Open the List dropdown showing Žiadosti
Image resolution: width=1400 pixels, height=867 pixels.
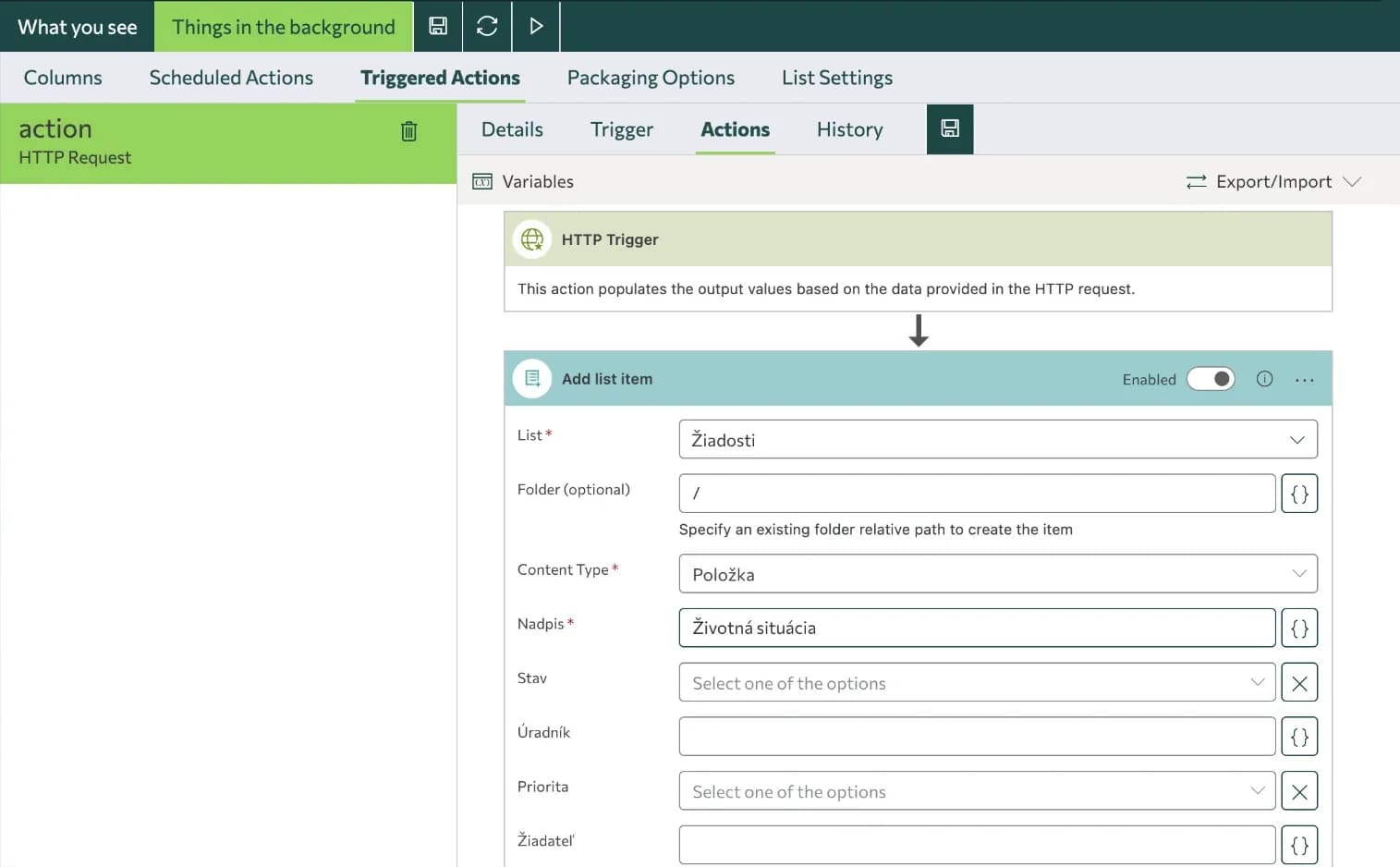point(998,439)
